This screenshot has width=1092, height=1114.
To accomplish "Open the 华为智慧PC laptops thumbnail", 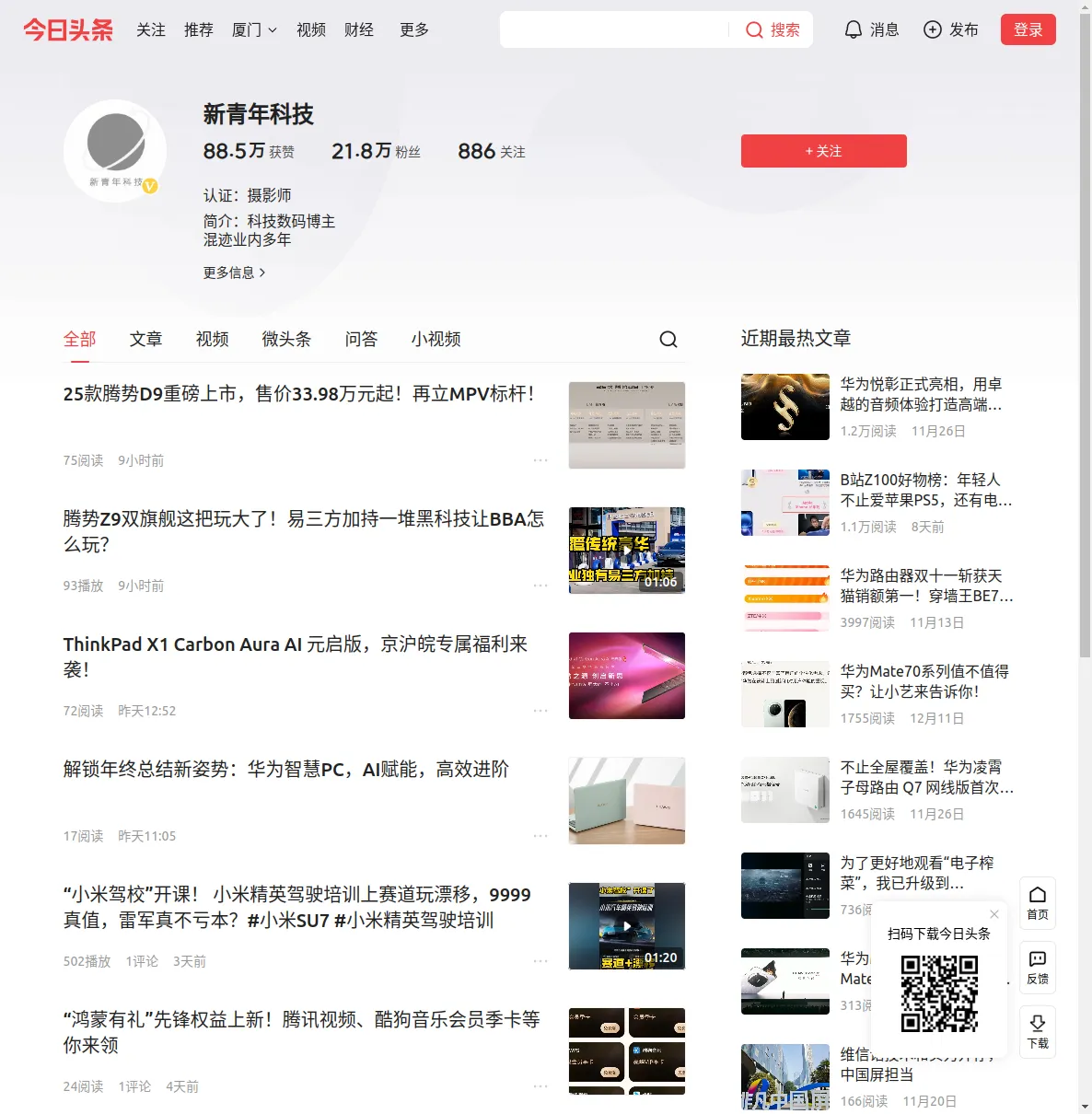I will click(x=627, y=801).
